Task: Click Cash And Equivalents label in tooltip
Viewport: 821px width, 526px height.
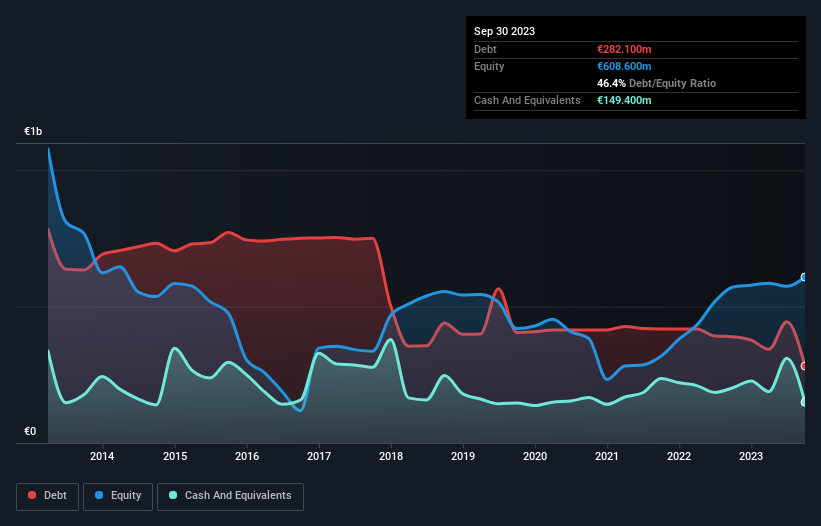Action: pos(527,100)
